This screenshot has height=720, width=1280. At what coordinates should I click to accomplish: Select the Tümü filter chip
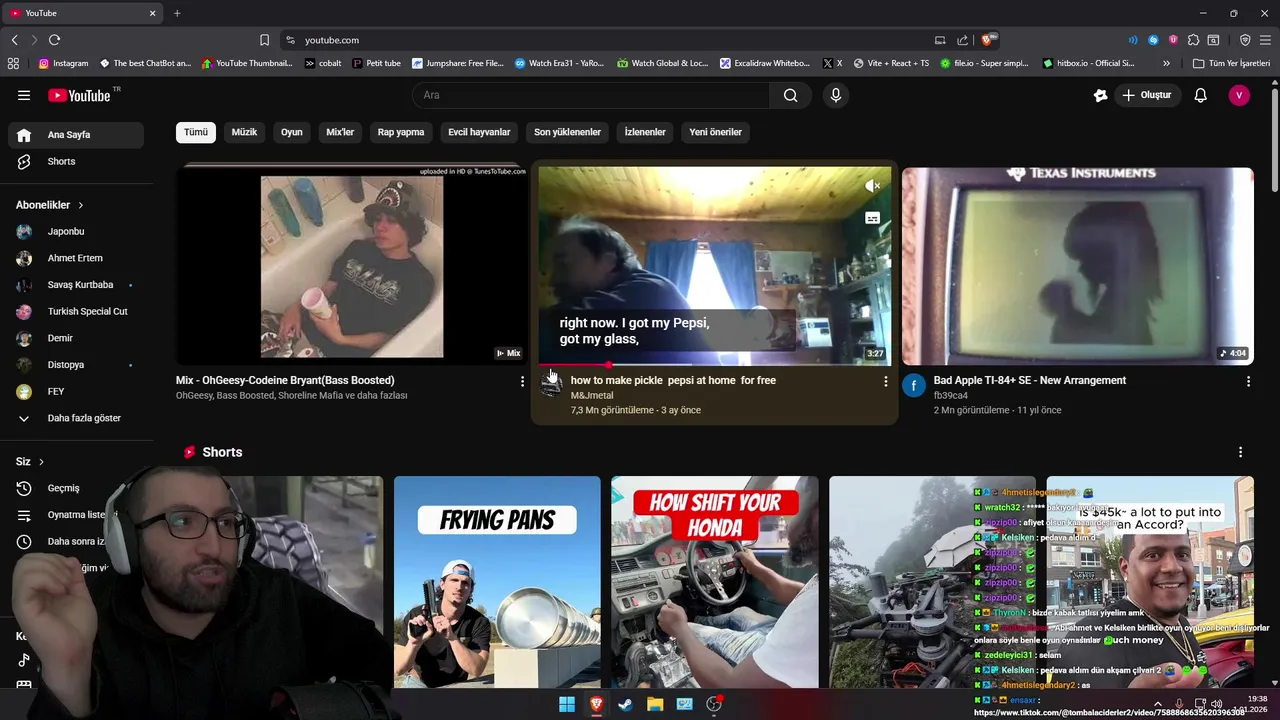point(196,132)
